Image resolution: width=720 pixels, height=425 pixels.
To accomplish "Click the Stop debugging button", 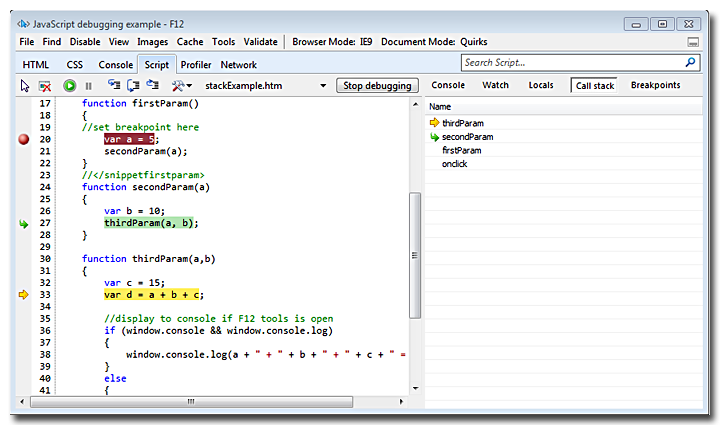I will click(x=377, y=86).
